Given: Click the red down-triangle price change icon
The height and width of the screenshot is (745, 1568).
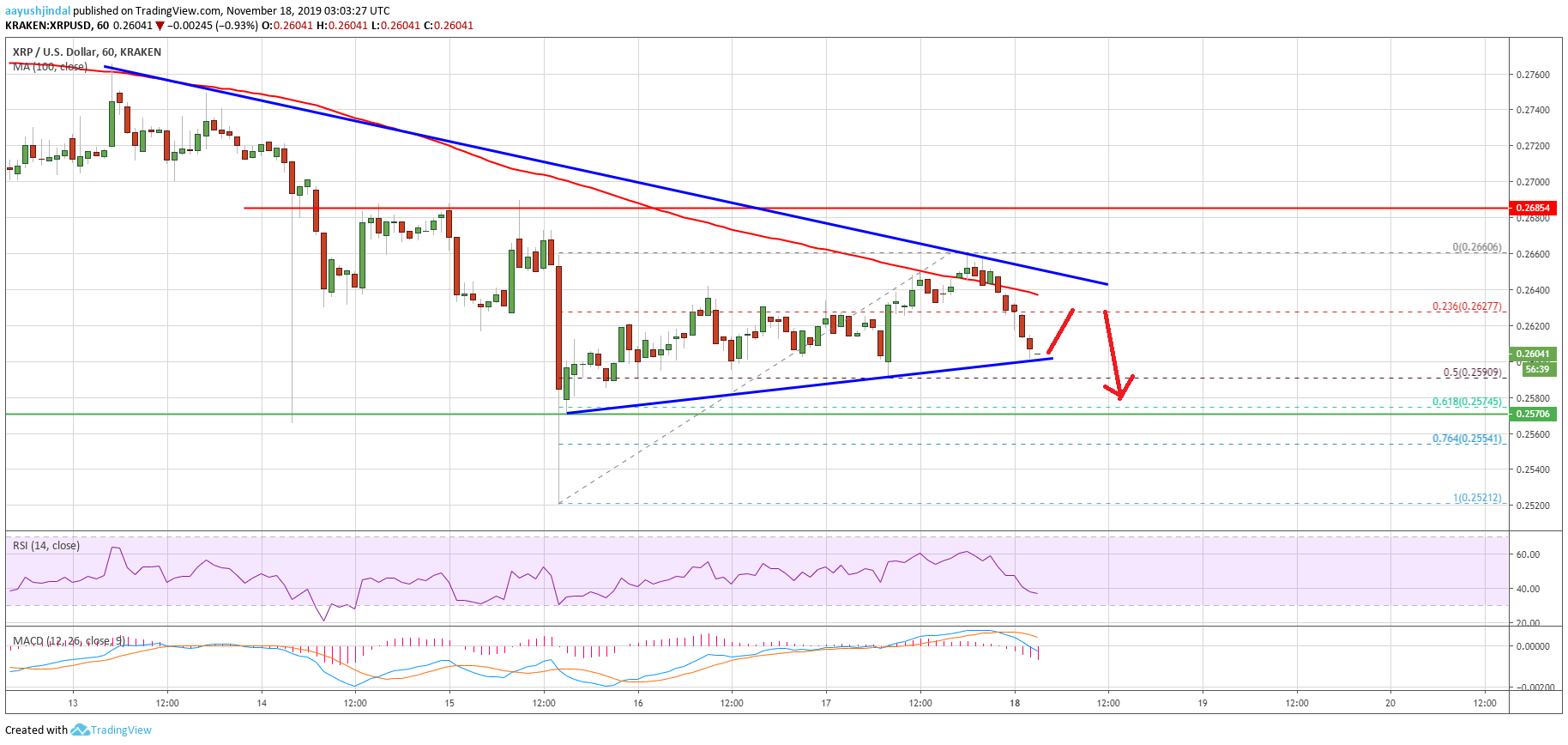Looking at the screenshot, I should (160, 26).
